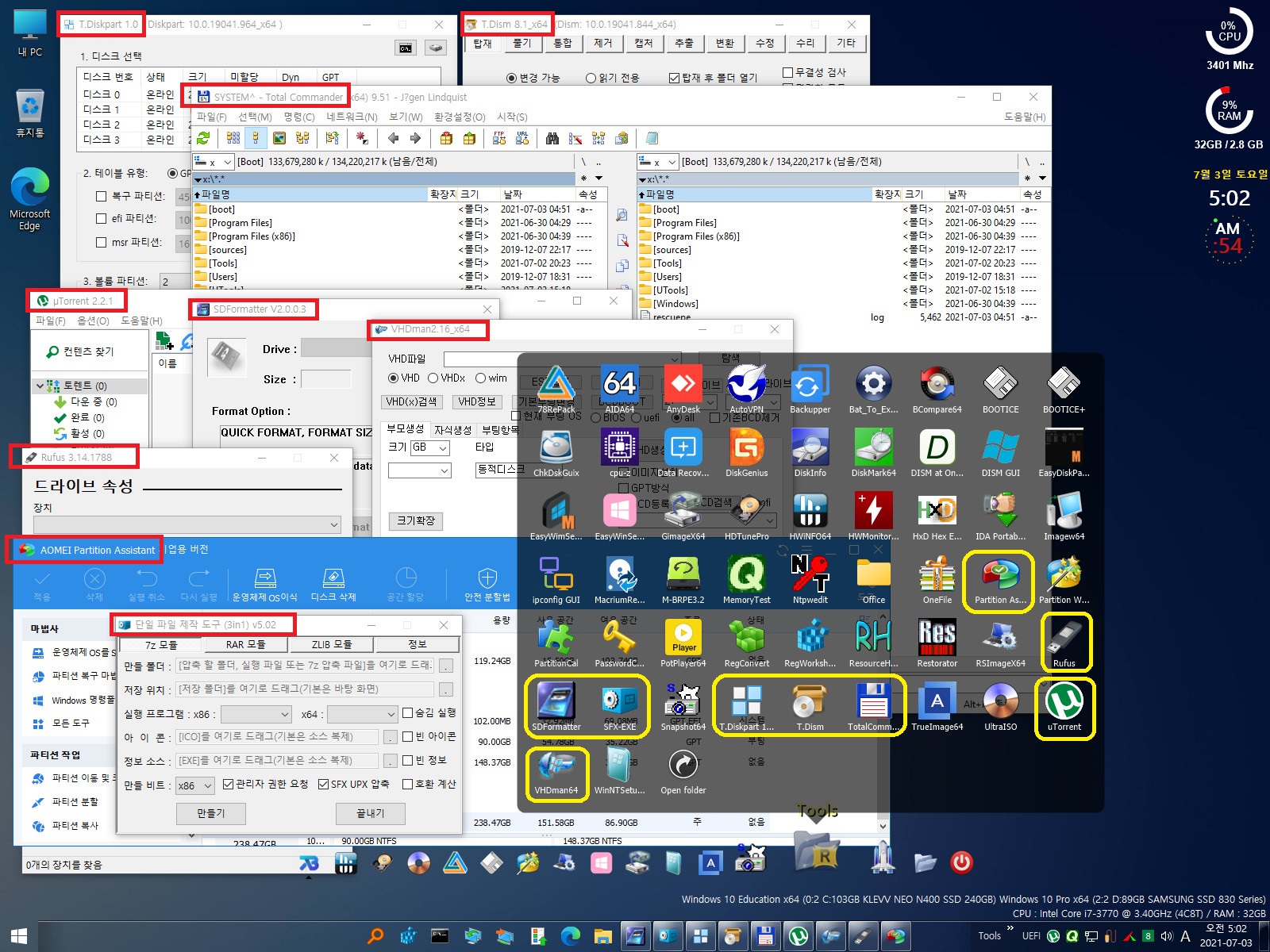
Task: Open HWiNFO64 from the launcher
Action: (x=810, y=516)
